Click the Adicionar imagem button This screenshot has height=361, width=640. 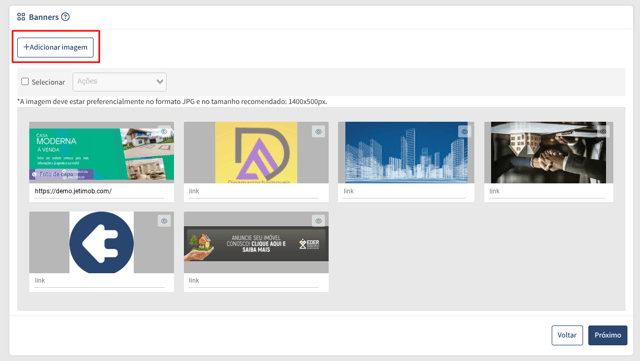click(56, 47)
